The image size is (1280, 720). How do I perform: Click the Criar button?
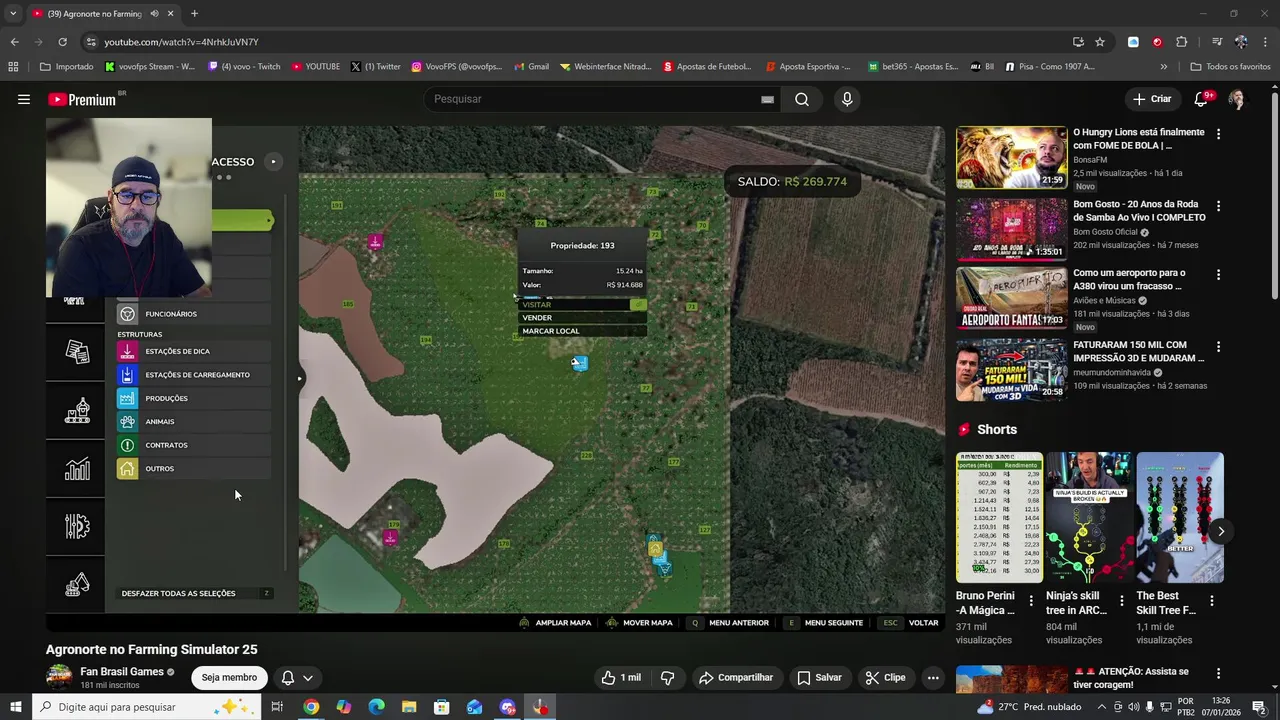tap(1152, 99)
